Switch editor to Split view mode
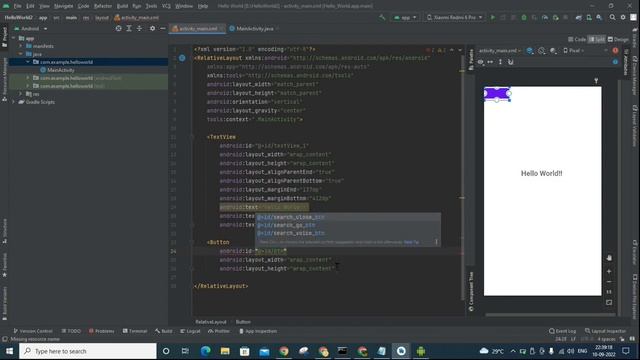This screenshot has width=640, height=360. 597,39
